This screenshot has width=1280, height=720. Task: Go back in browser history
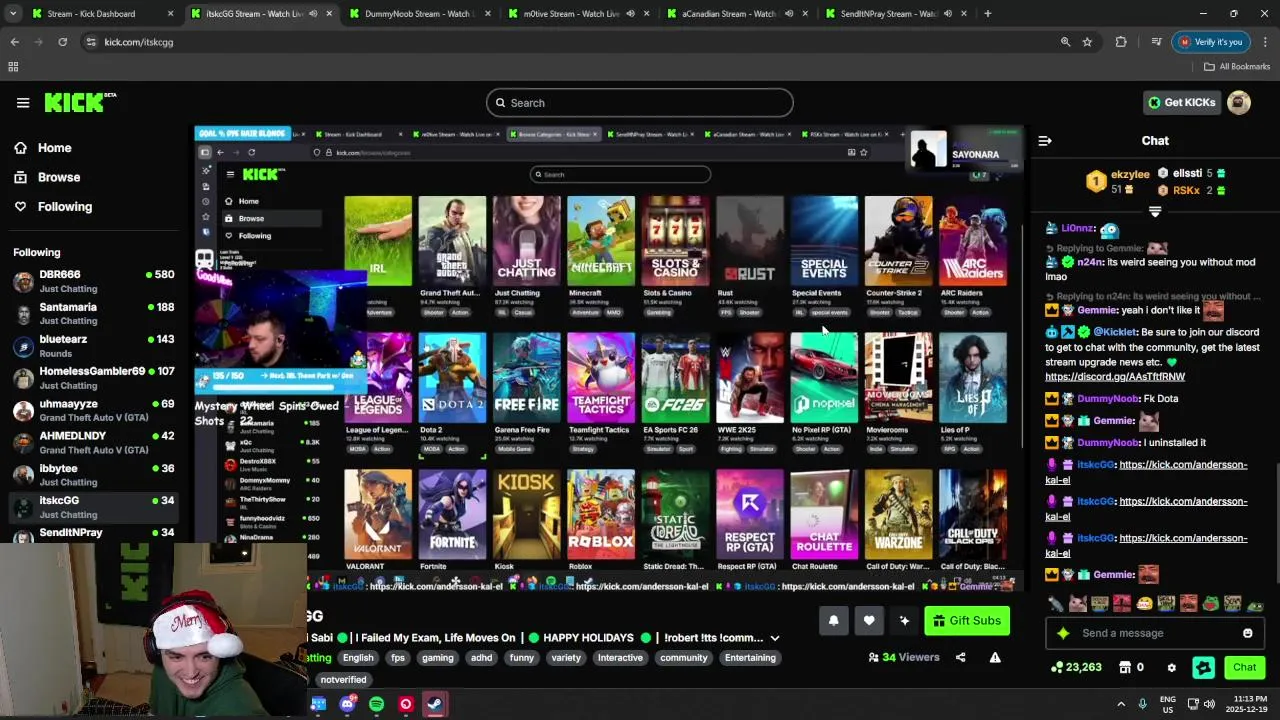[x=15, y=42]
